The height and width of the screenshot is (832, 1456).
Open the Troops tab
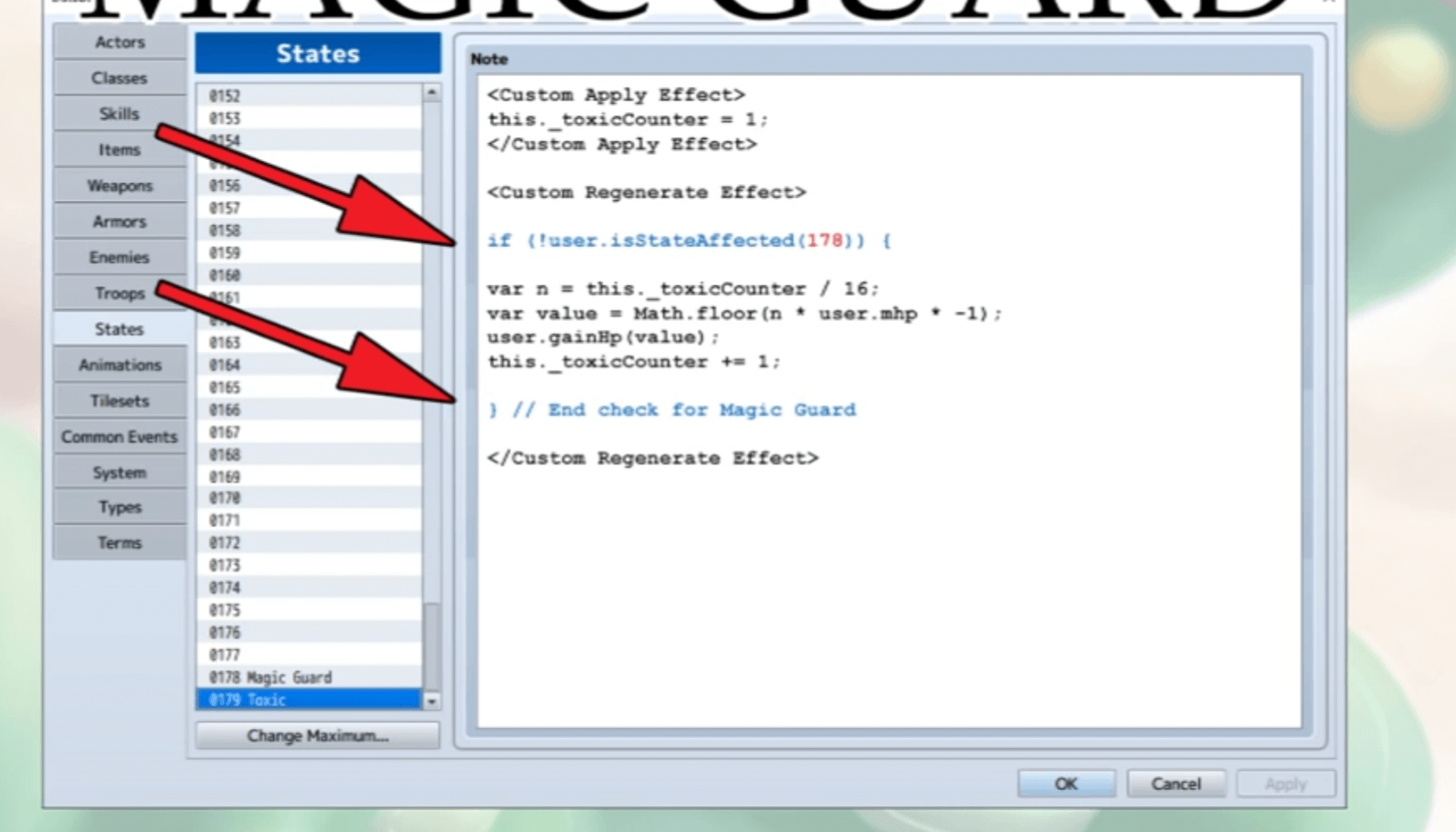click(x=120, y=294)
